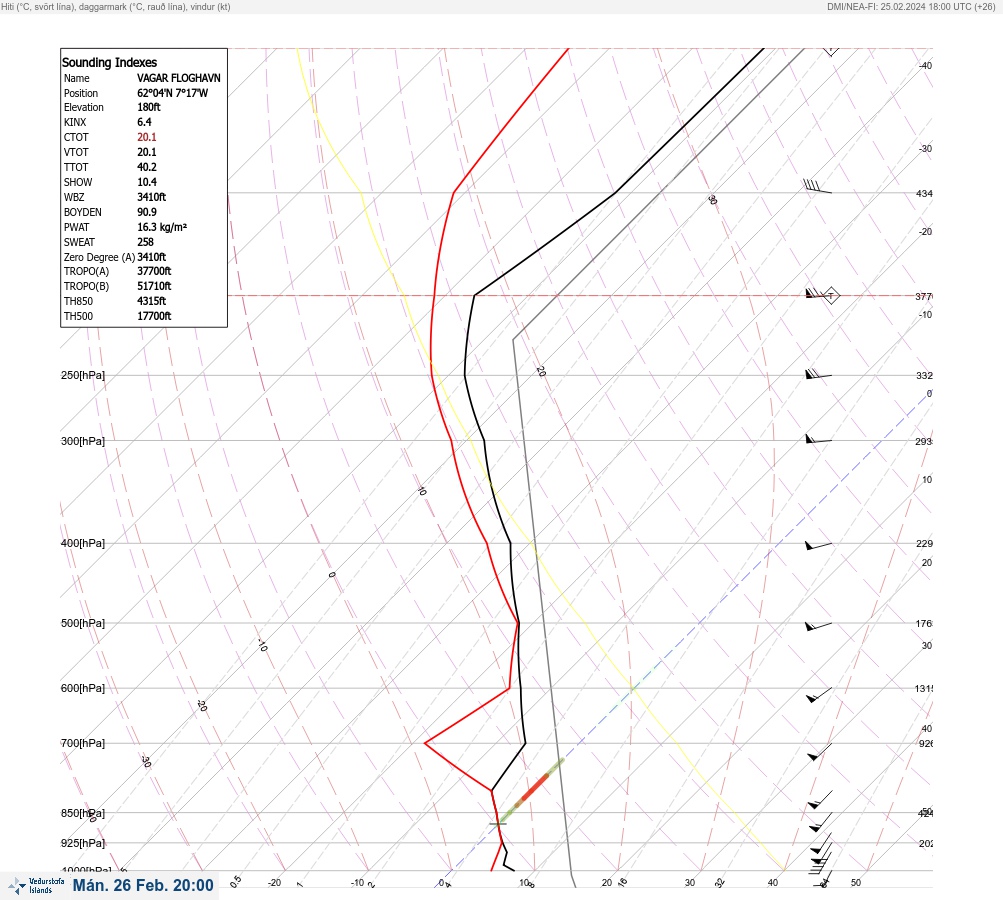Screen dimensions: 1003x900
Task: Click the bottom axis temperature label -10
Action: 358,883
